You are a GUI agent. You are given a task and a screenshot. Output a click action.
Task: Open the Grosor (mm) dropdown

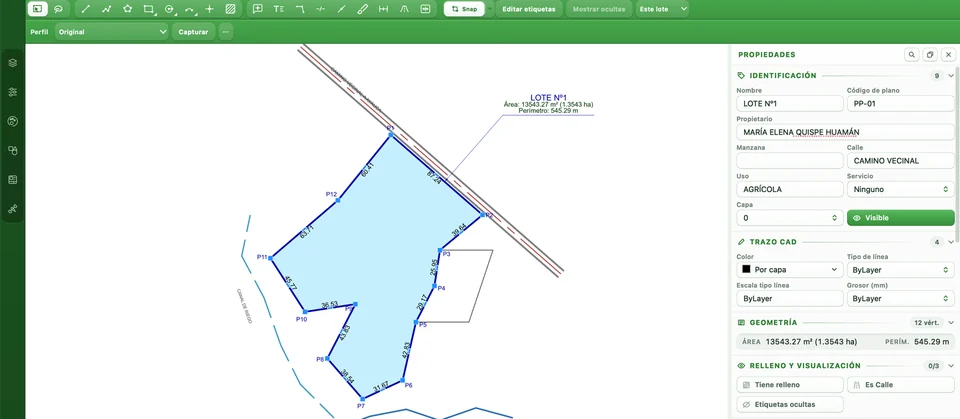click(901, 298)
